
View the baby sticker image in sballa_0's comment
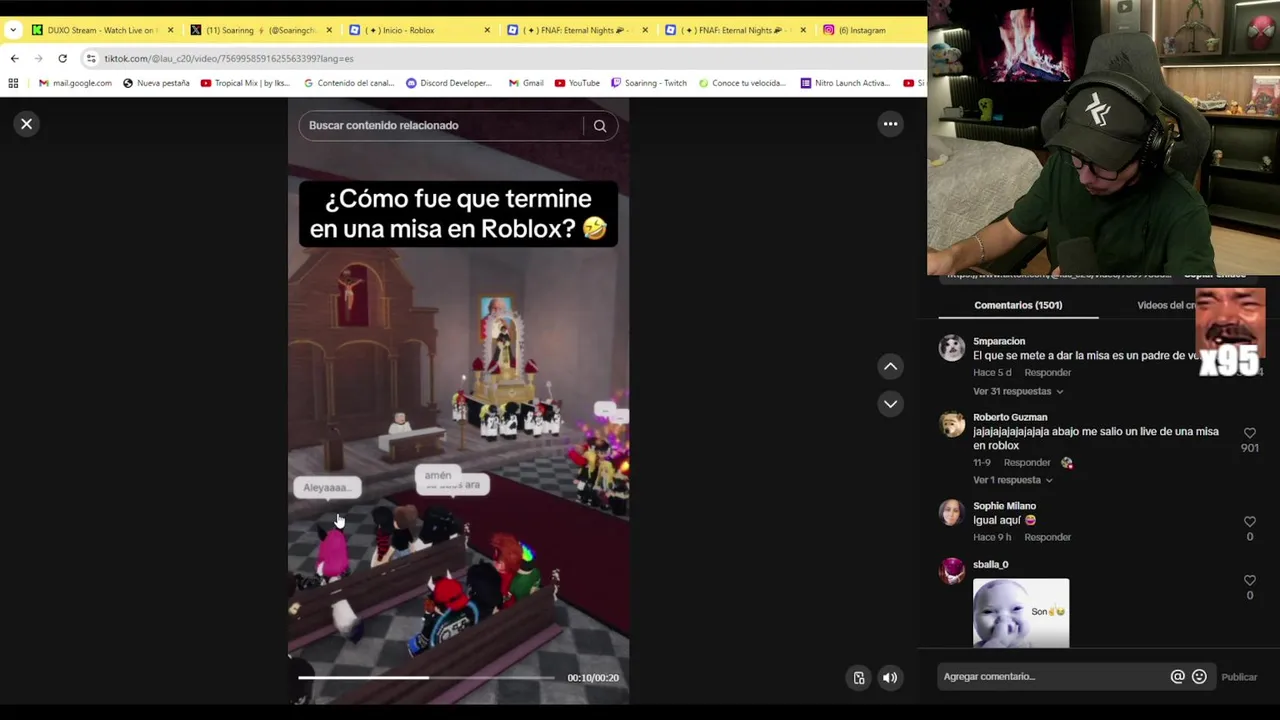(x=1021, y=613)
